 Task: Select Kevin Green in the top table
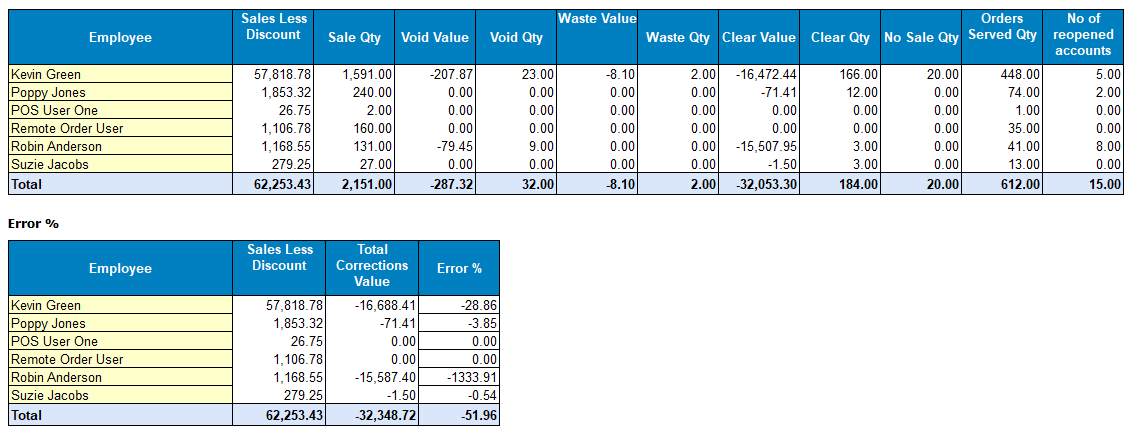tap(45, 74)
